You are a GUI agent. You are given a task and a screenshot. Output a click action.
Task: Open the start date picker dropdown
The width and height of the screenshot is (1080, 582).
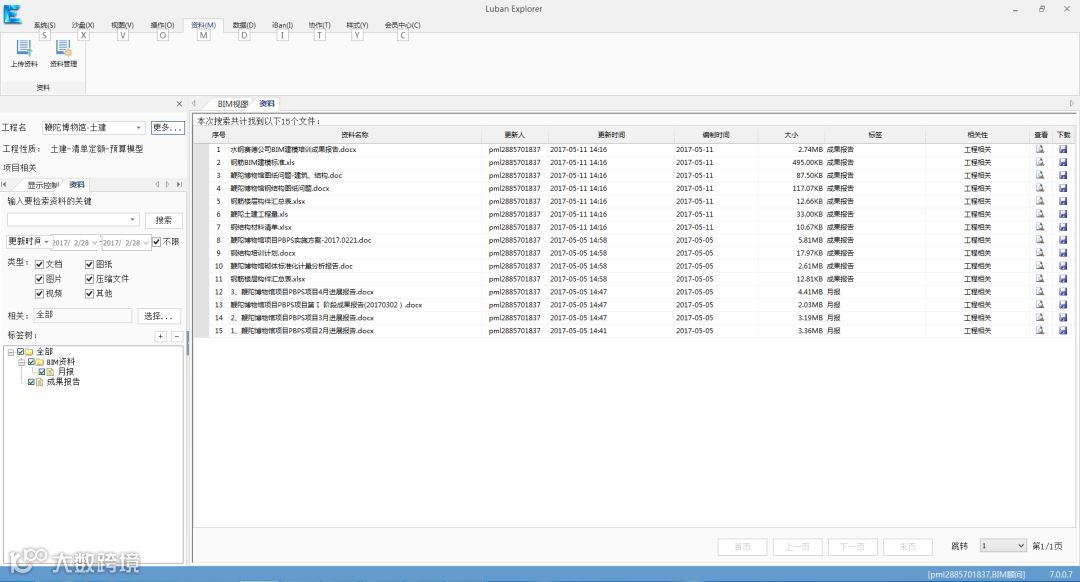tap(94, 242)
